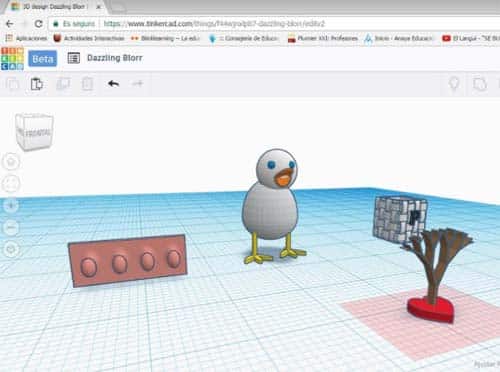This screenshot has width=500, height=372.
Task: Click the Beta badge button
Action: point(42,59)
